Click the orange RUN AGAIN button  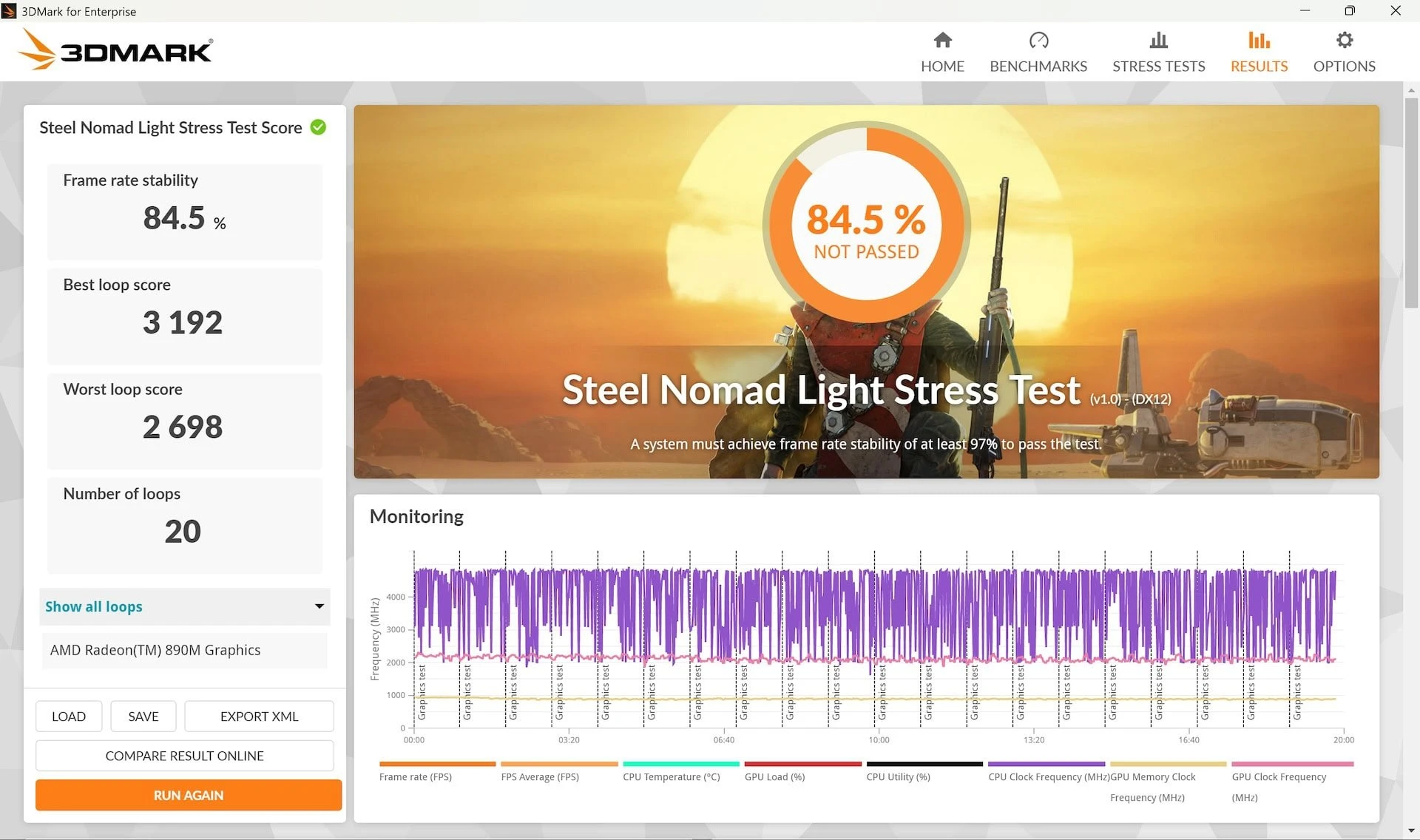coord(189,795)
